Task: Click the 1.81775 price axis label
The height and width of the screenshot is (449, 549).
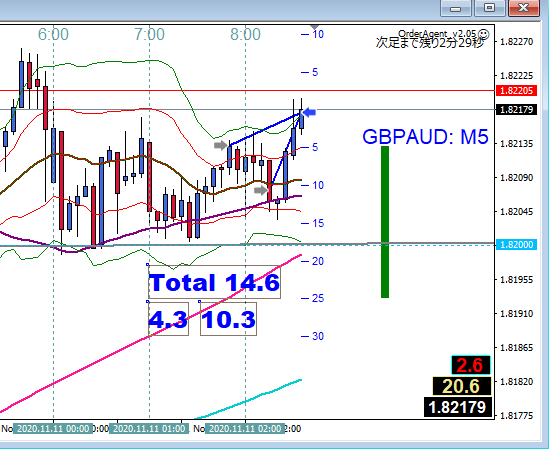Action: (x=516, y=416)
